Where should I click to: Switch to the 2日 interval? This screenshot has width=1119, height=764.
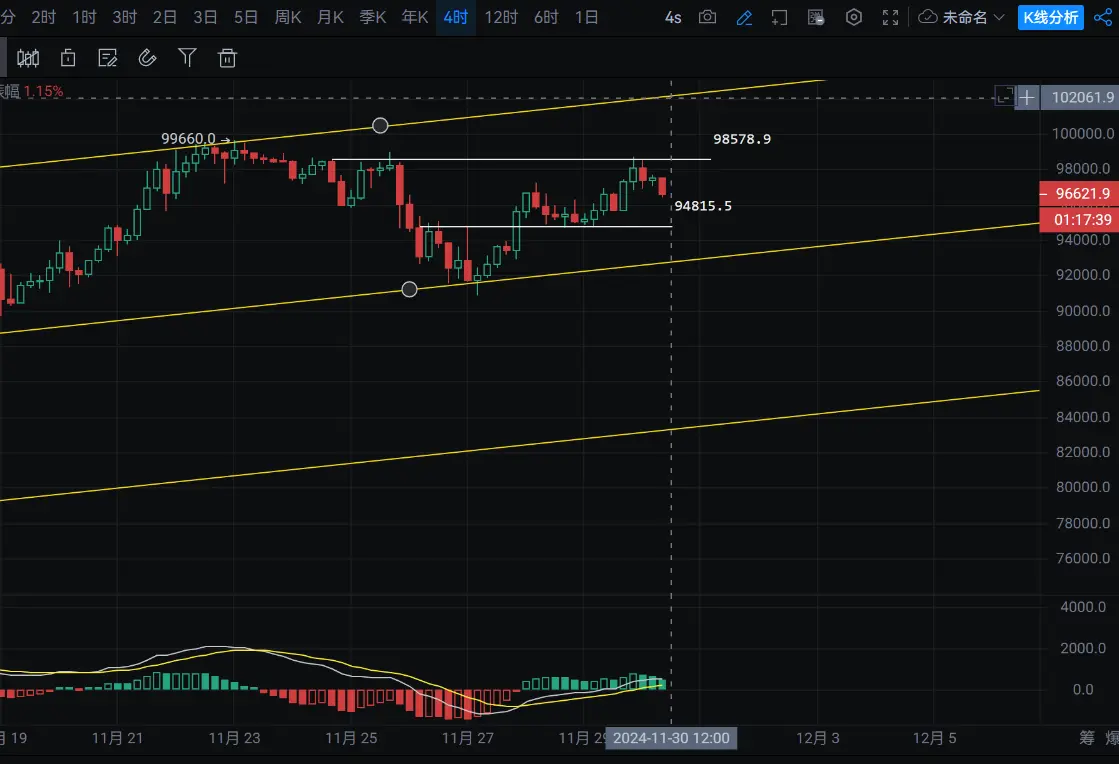tap(165, 17)
